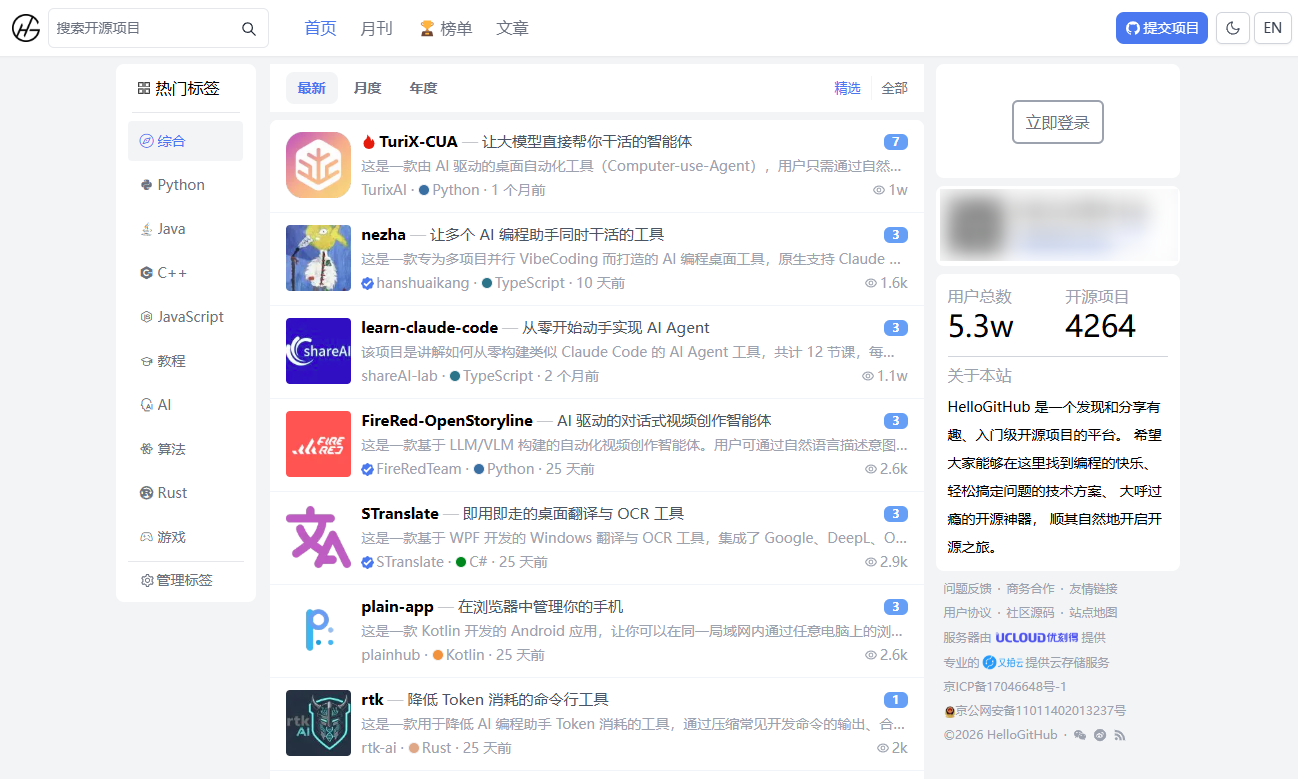Click the 提交项目 button
This screenshot has height=779, width=1298.
point(1161,28)
